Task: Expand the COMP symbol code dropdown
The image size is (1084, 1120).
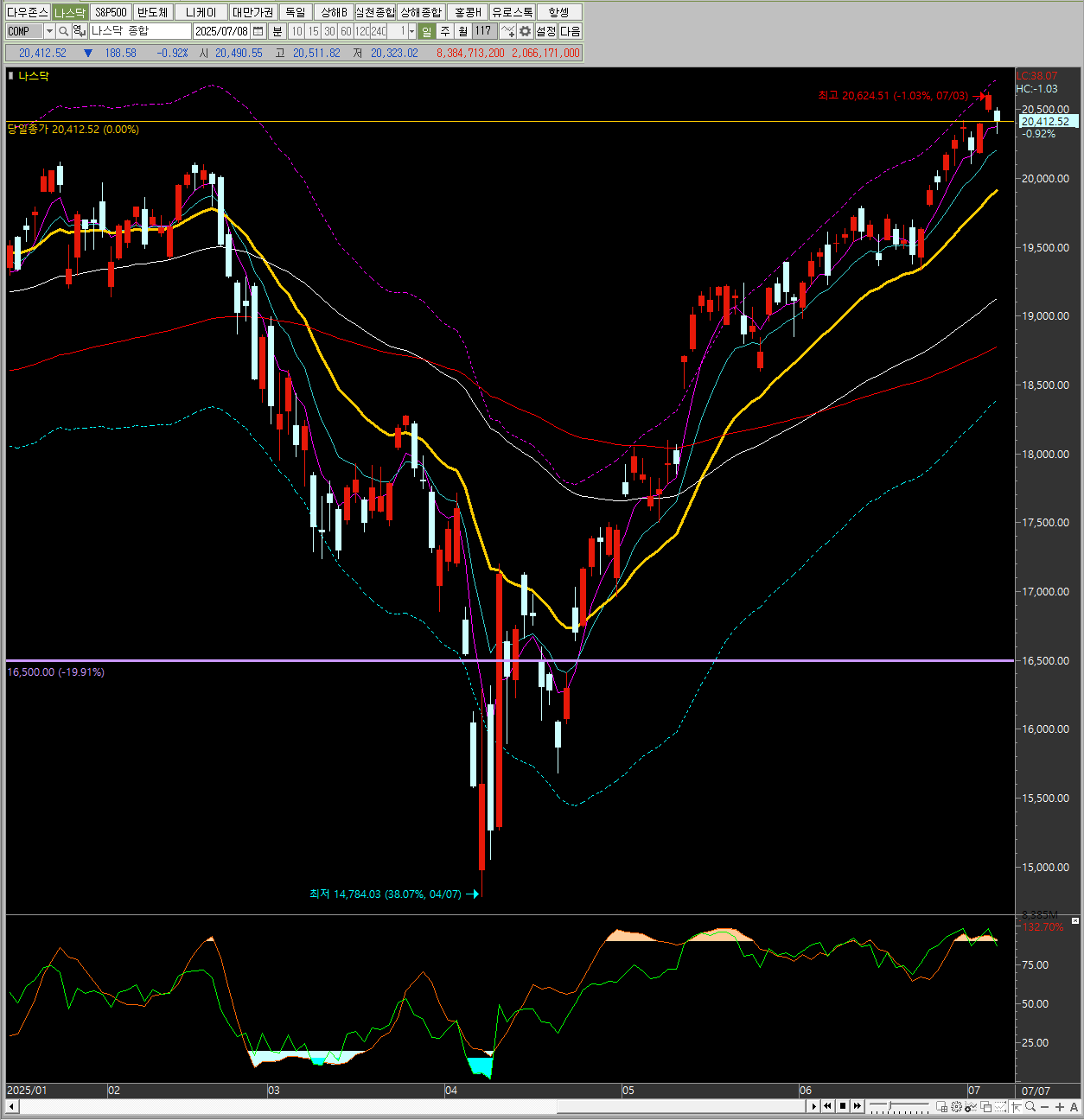Action: click(x=49, y=31)
